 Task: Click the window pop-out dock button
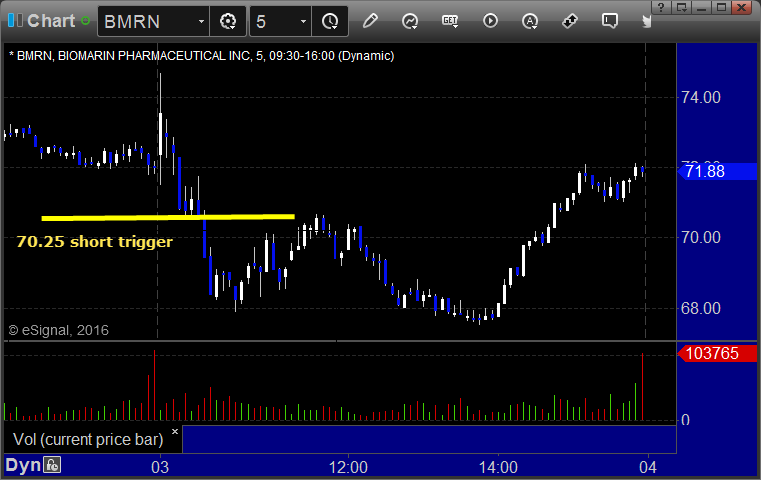681,7
